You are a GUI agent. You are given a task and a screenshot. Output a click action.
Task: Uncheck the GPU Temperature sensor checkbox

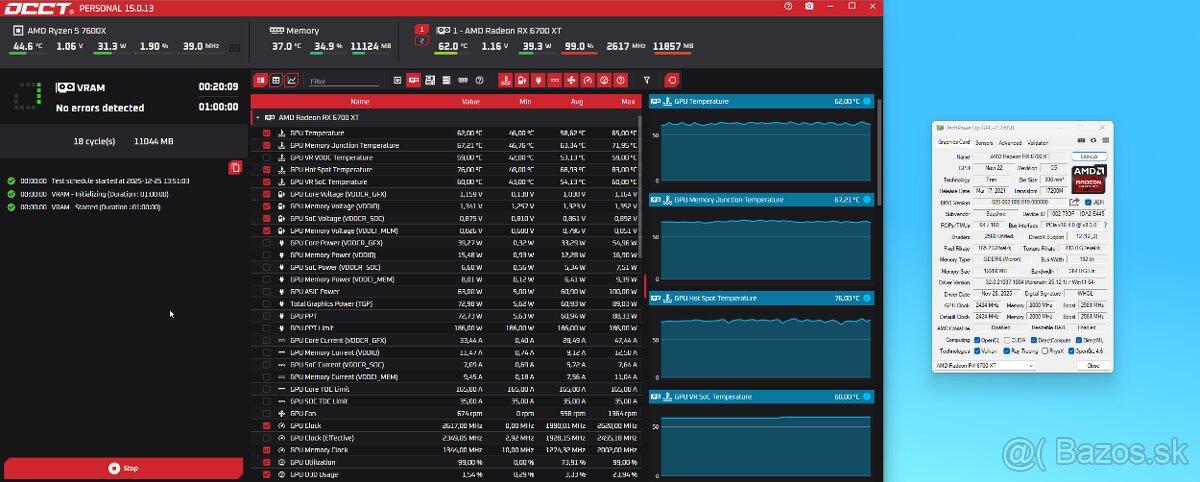pyautogui.click(x=266, y=133)
